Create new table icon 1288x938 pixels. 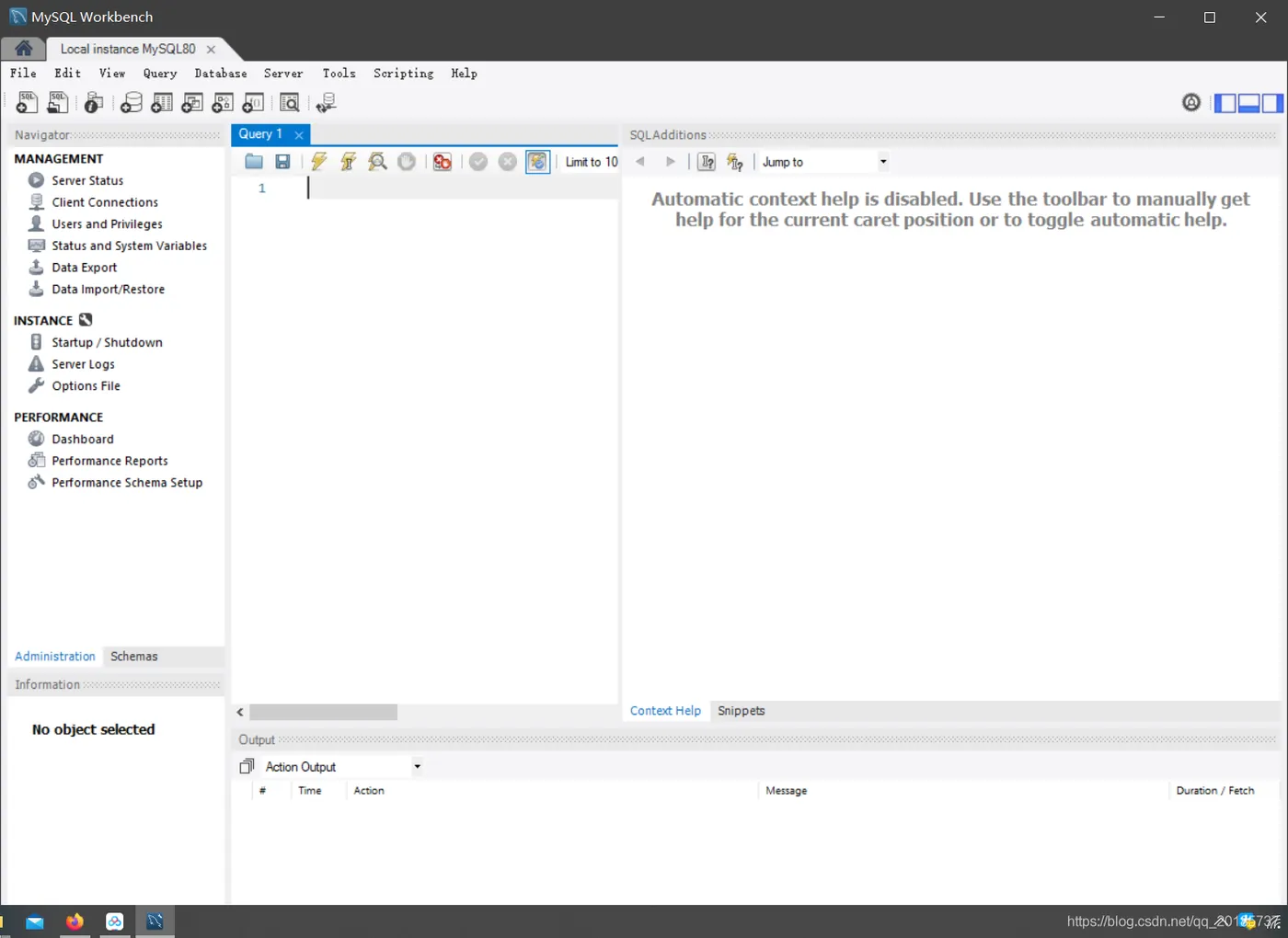click(162, 102)
